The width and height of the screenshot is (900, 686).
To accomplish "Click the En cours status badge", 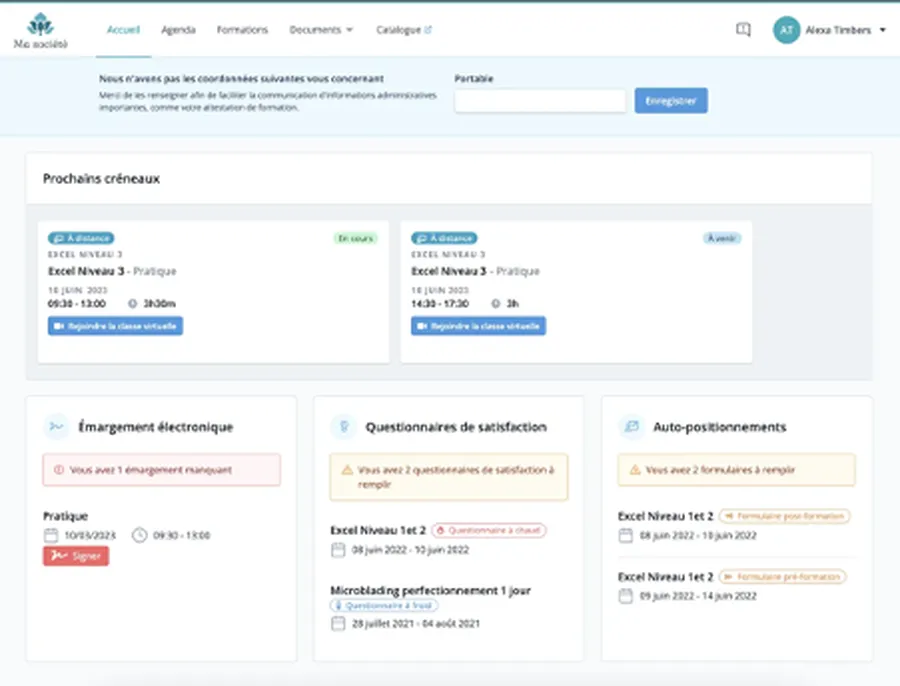I will coord(356,238).
